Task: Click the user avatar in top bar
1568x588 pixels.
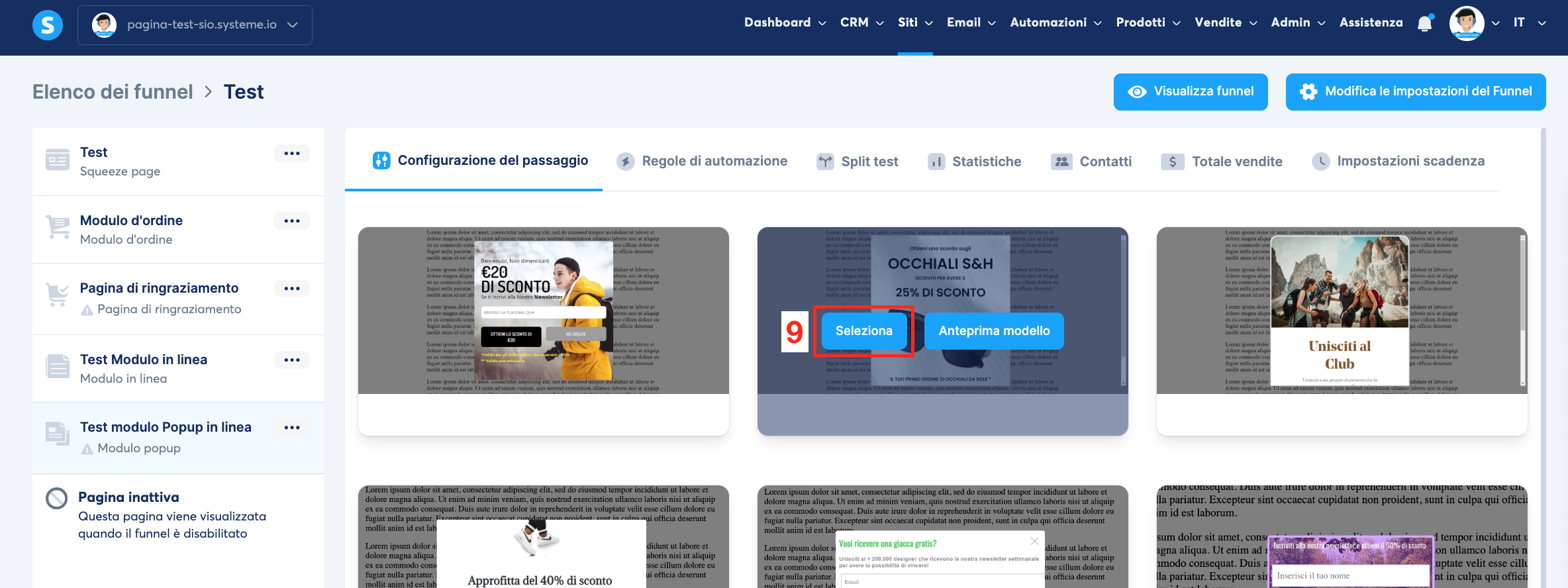Action: pos(1467,23)
